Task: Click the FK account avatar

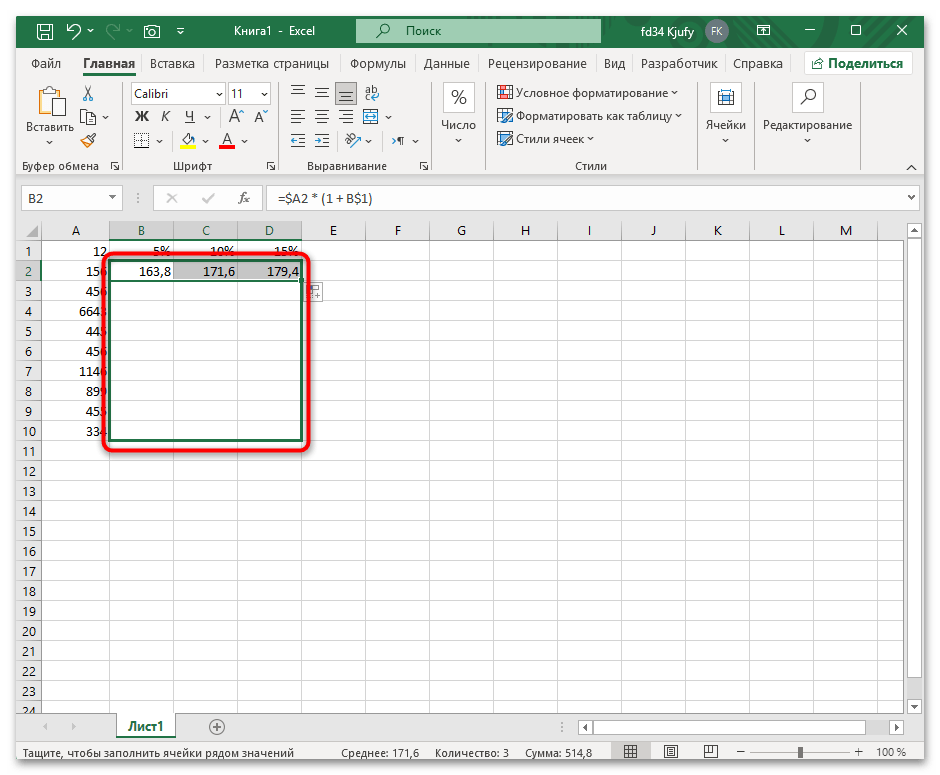Action: [716, 31]
